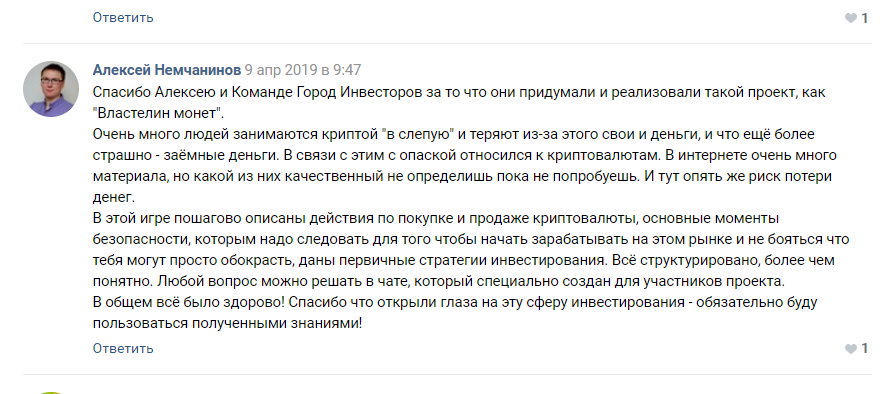Open the green avatar of the next commenter
Image resolution: width=895 pixels, height=394 pixels.
[x=51, y=392]
